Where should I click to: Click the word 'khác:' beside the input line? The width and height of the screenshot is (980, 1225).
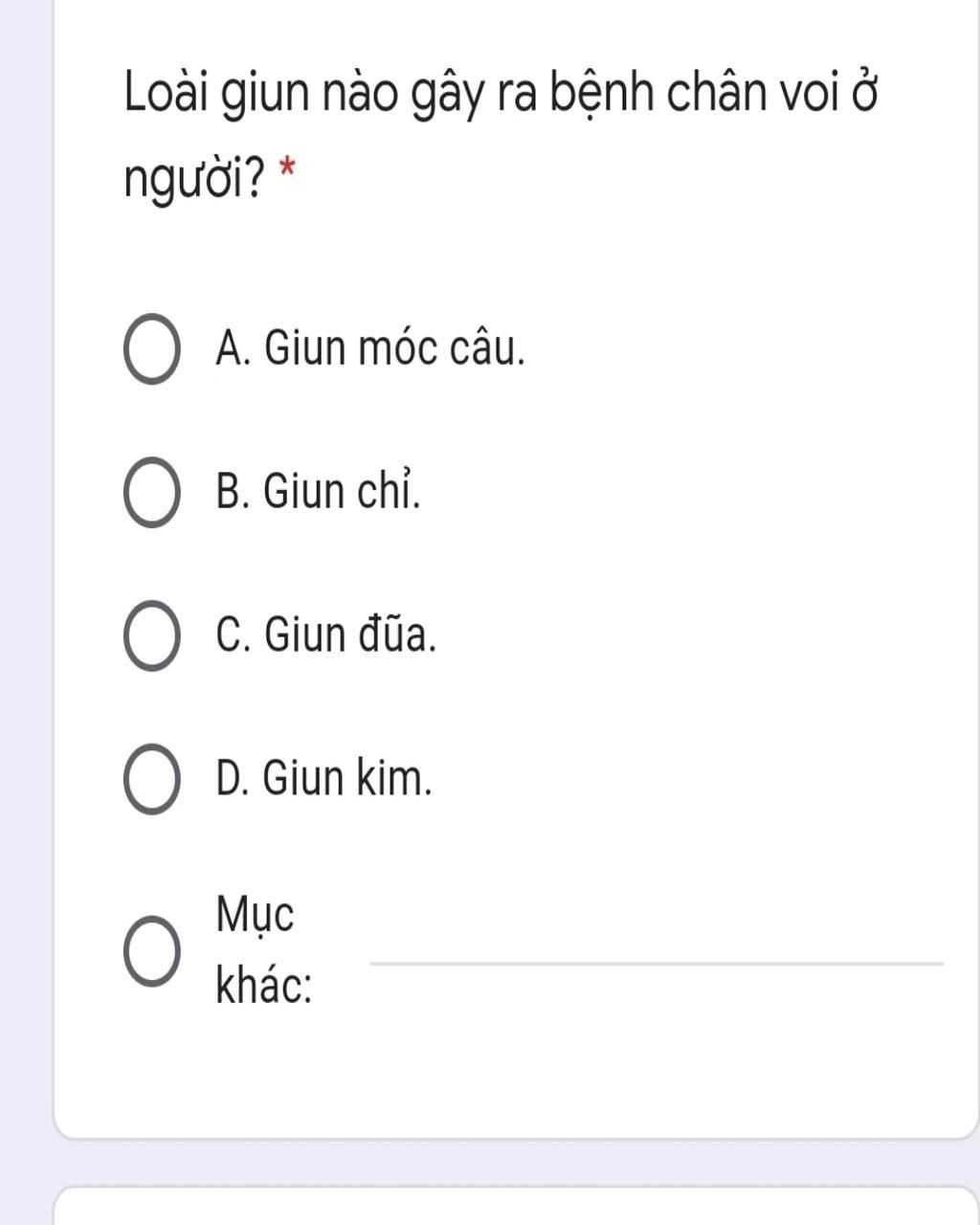pyautogui.click(x=264, y=986)
